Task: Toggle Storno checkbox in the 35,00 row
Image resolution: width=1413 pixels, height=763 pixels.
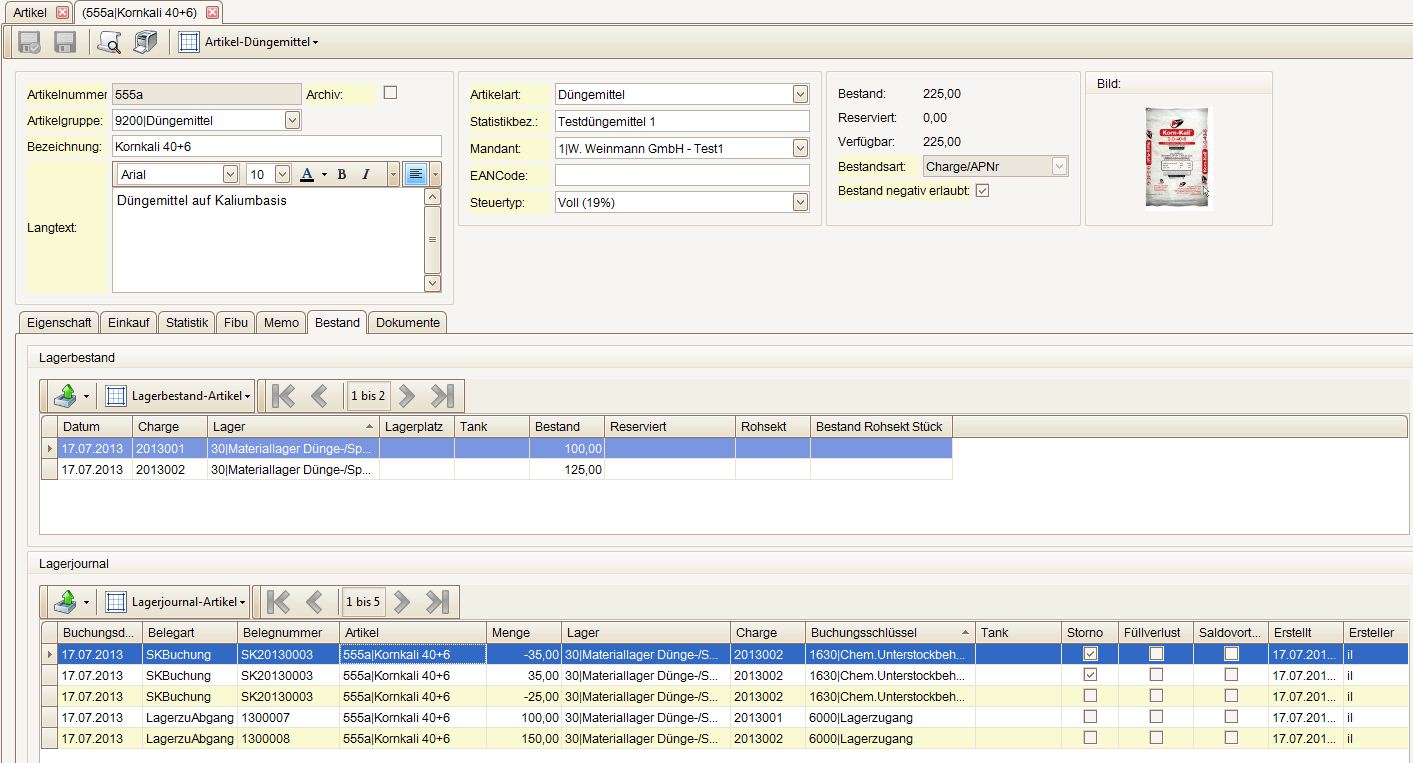Action: pyautogui.click(x=1090, y=675)
